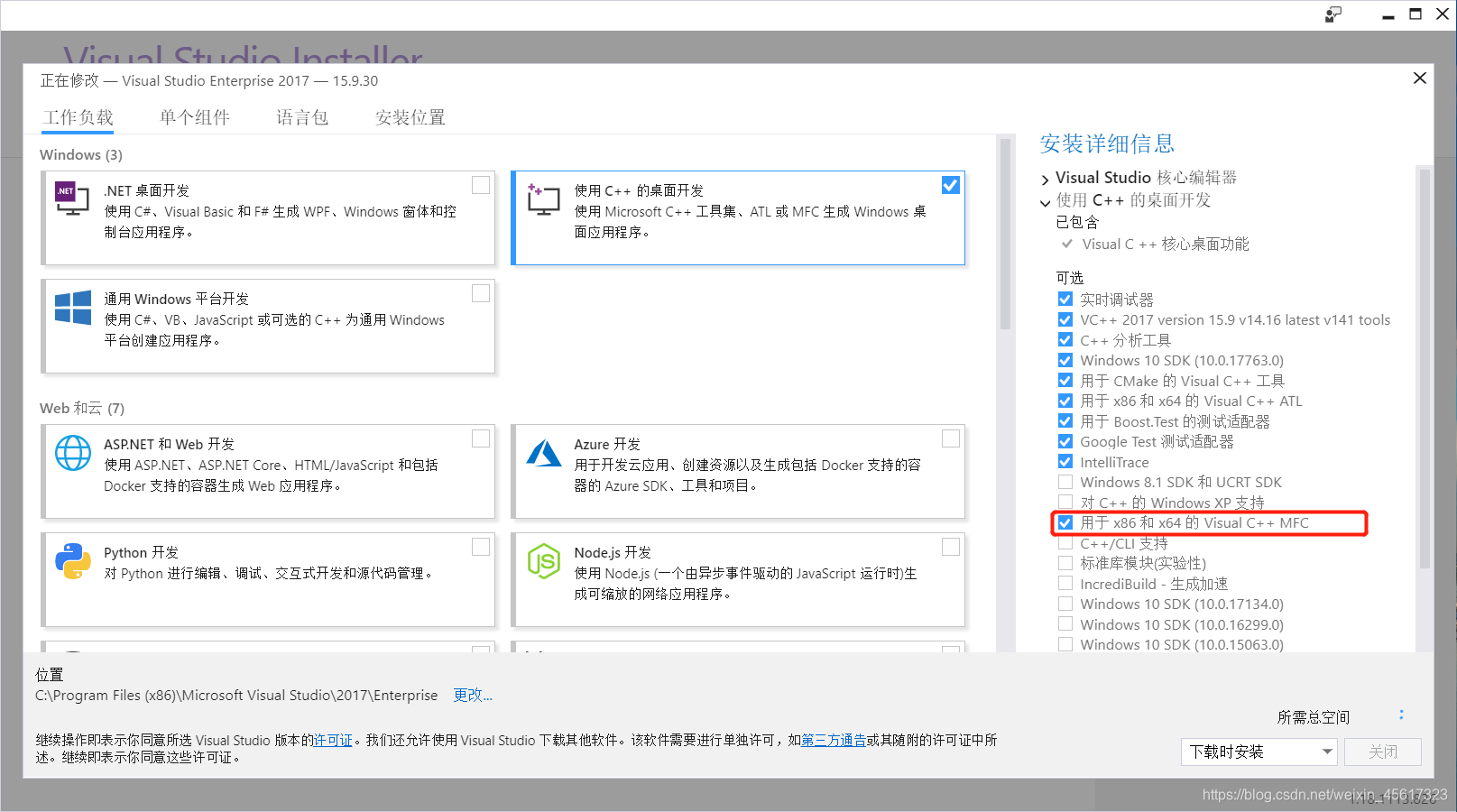
Task: Open the 下载时安装 install mode dropdown
Action: [1260, 752]
